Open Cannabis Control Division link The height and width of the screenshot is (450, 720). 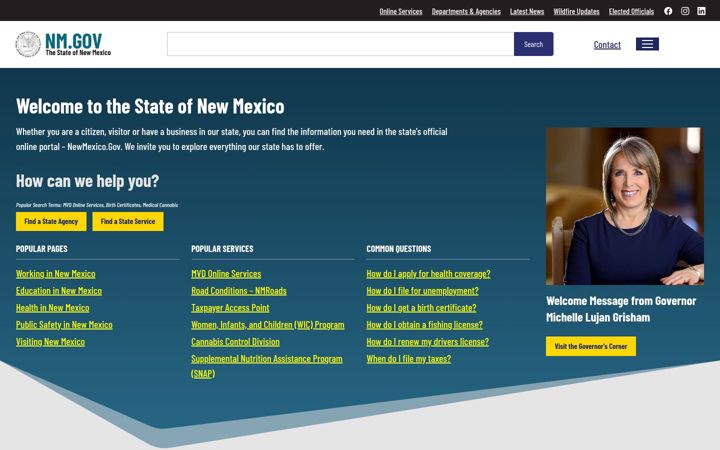tap(235, 342)
